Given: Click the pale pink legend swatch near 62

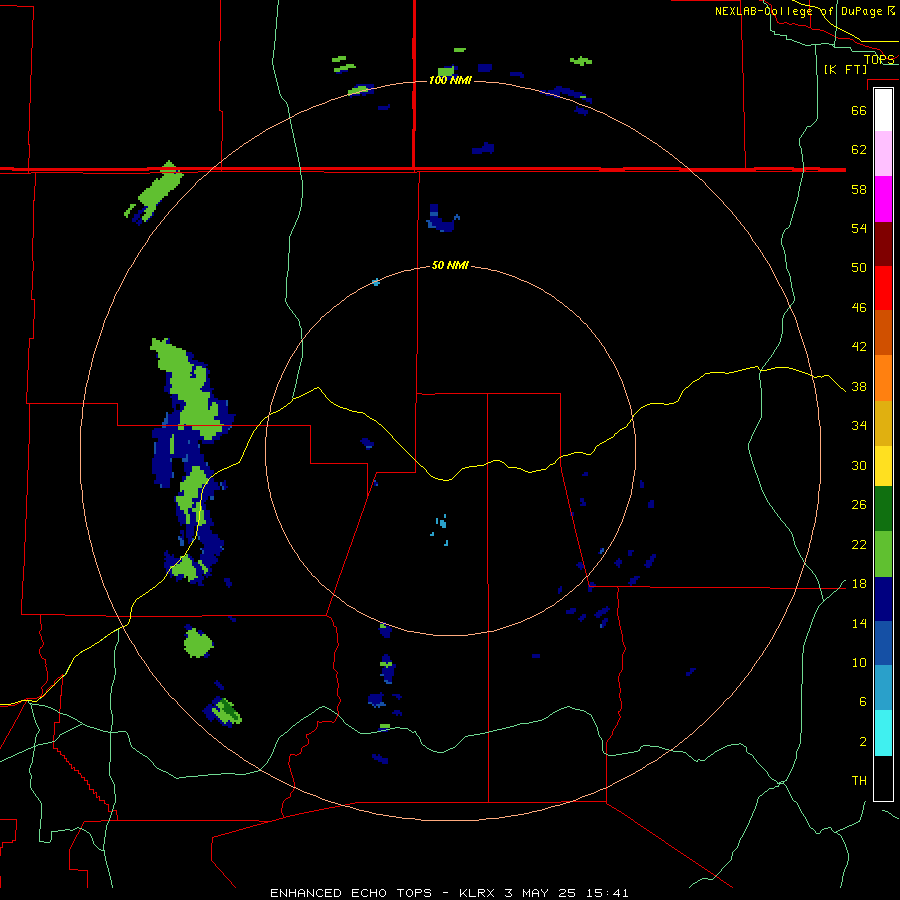Looking at the screenshot, I should pos(883,153).
